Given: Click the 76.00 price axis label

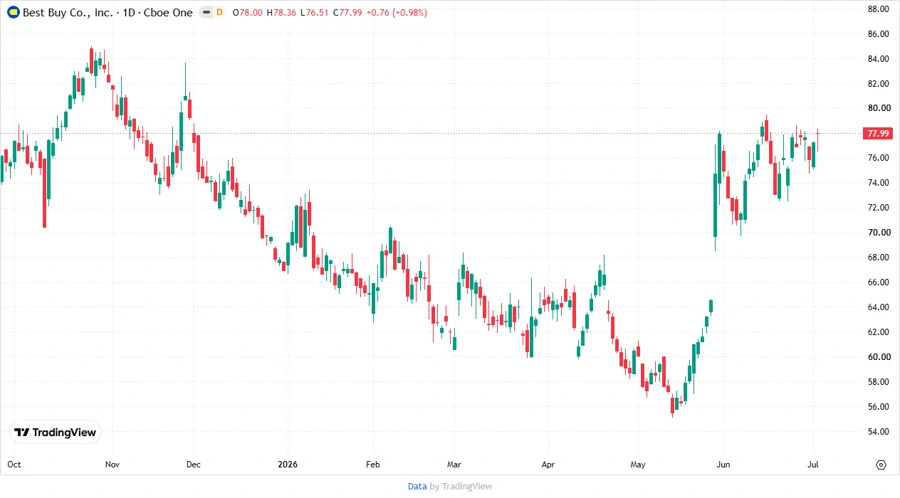Looking at the screenshot, I should pos(879,158).
